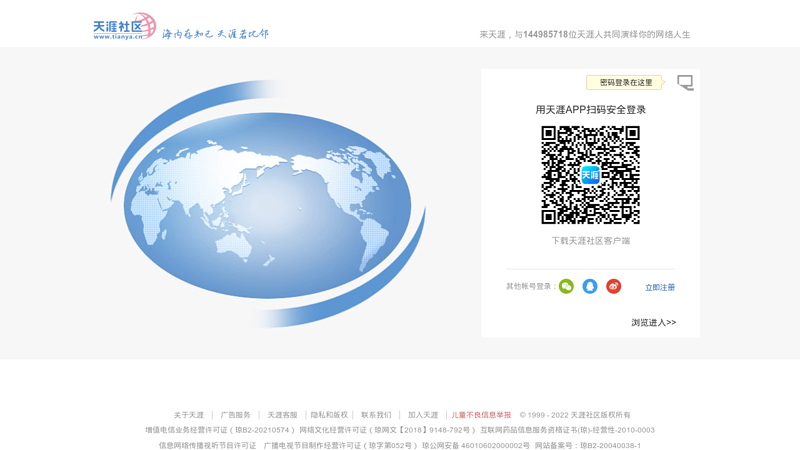Click 网络文化经营许可证 license text
Viewport: 800px width, 450px height.
pyautogui.click(x=387, y=430)
